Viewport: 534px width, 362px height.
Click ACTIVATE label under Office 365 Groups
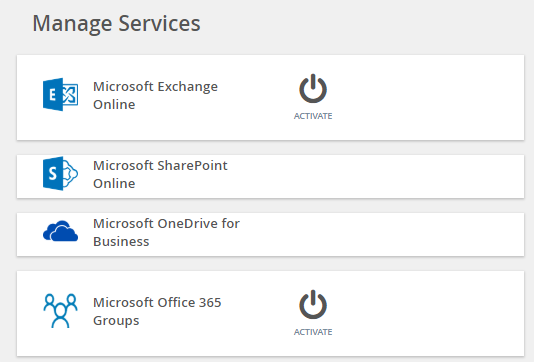[x=313, y=332]
